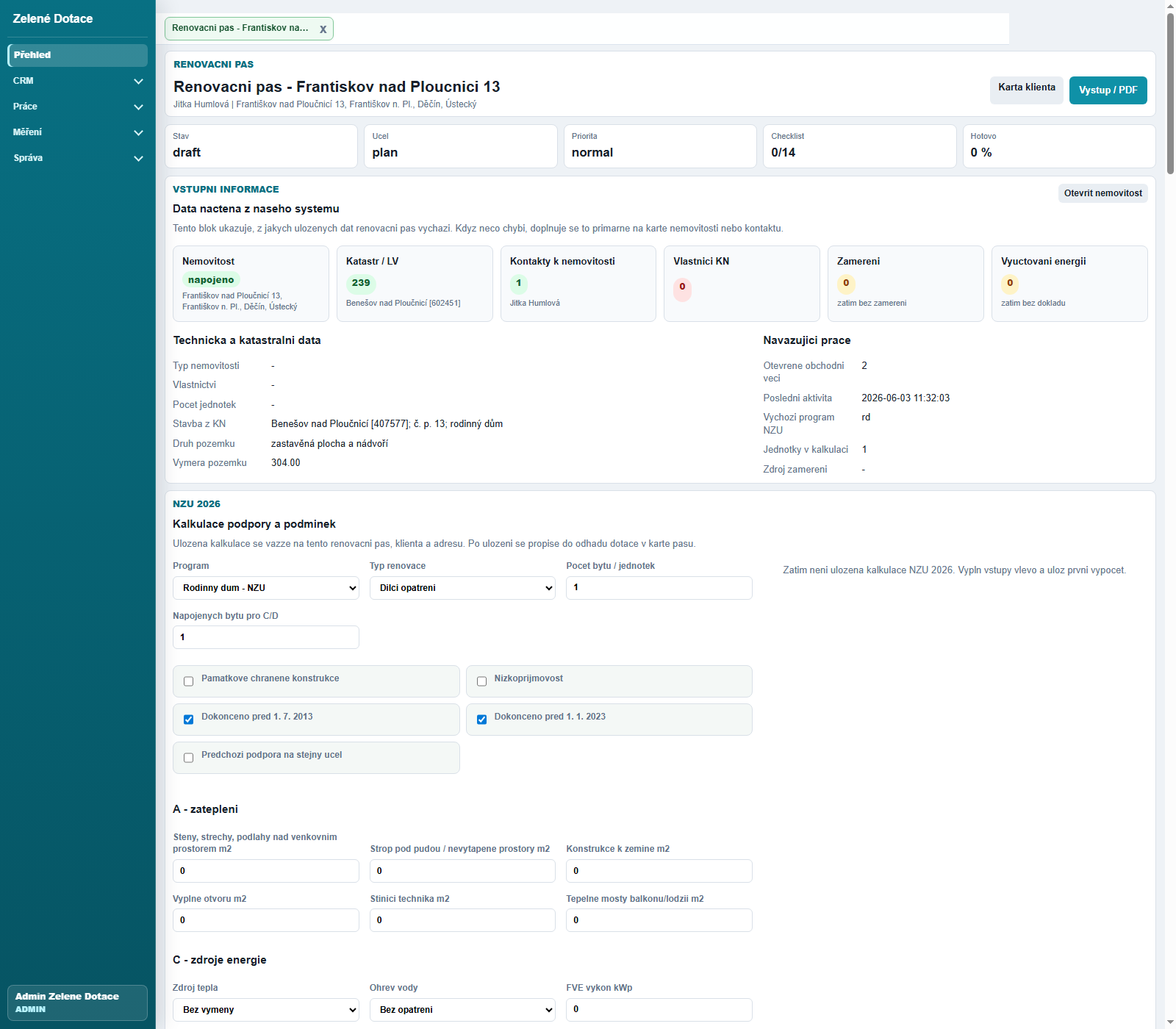1176x1029 pixels.
Task: Click Vyplne otvoru m2 field
Action: [266, 920]
